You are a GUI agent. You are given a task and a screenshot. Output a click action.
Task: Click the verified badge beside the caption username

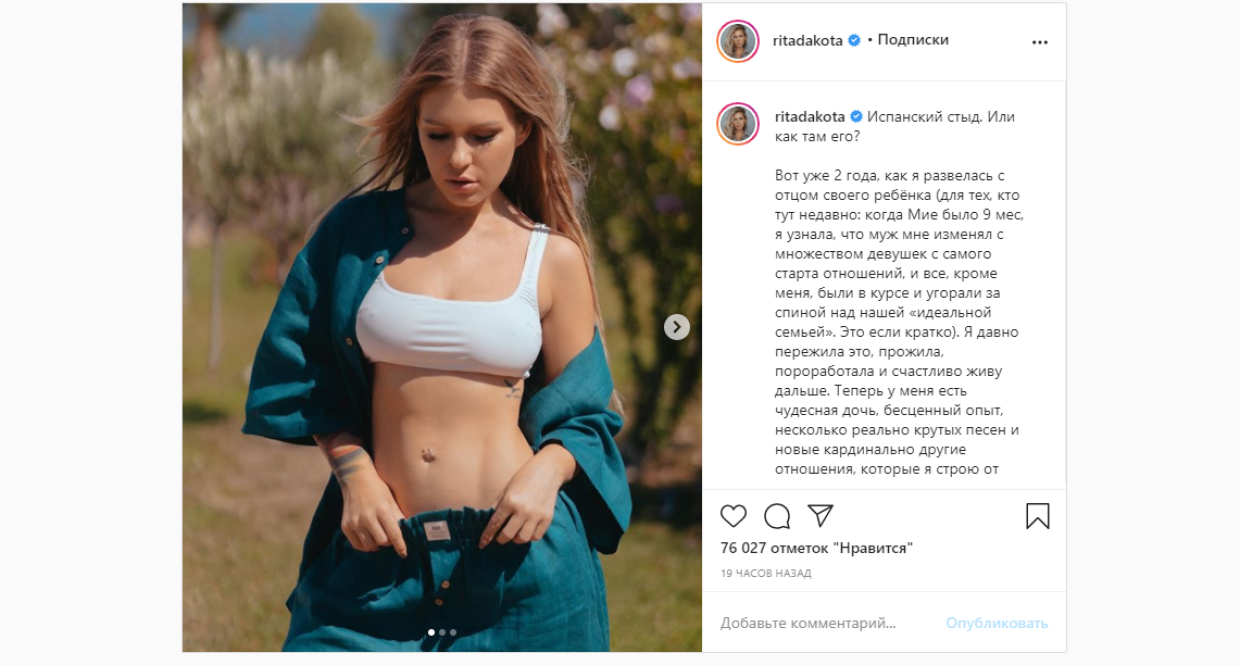click(x=856, y=116)
